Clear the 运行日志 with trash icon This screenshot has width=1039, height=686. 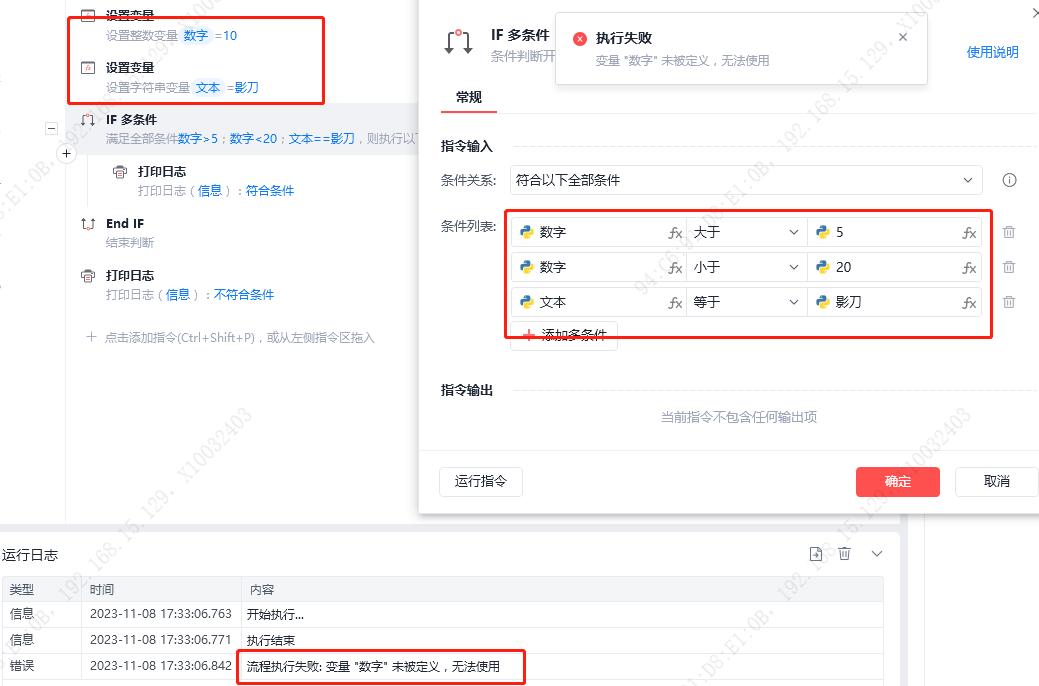tap(844, 553)
